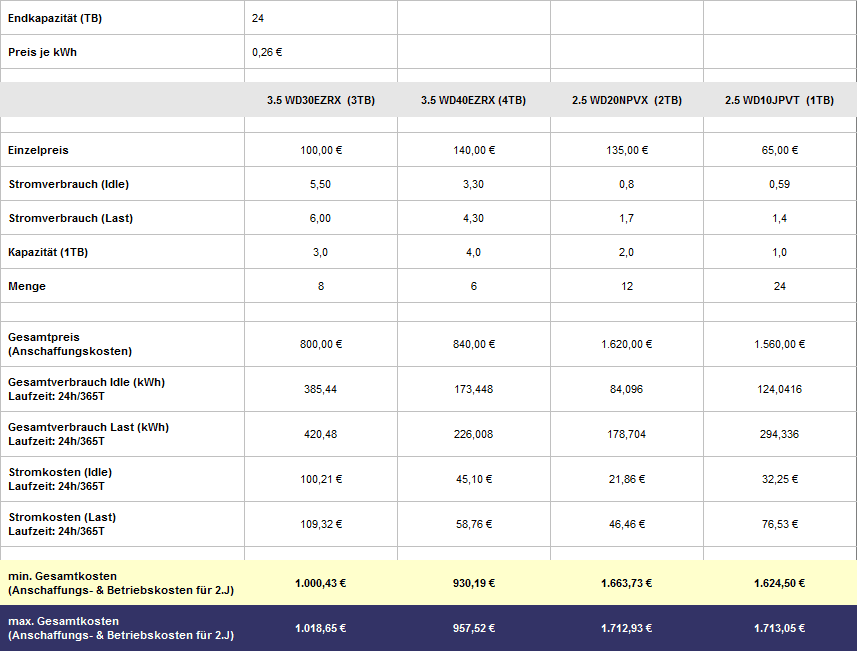Click column header 2.5 WD20NPVX (2TB)
The width and height of the screenshot is (857, 651).
pos(627,100)
